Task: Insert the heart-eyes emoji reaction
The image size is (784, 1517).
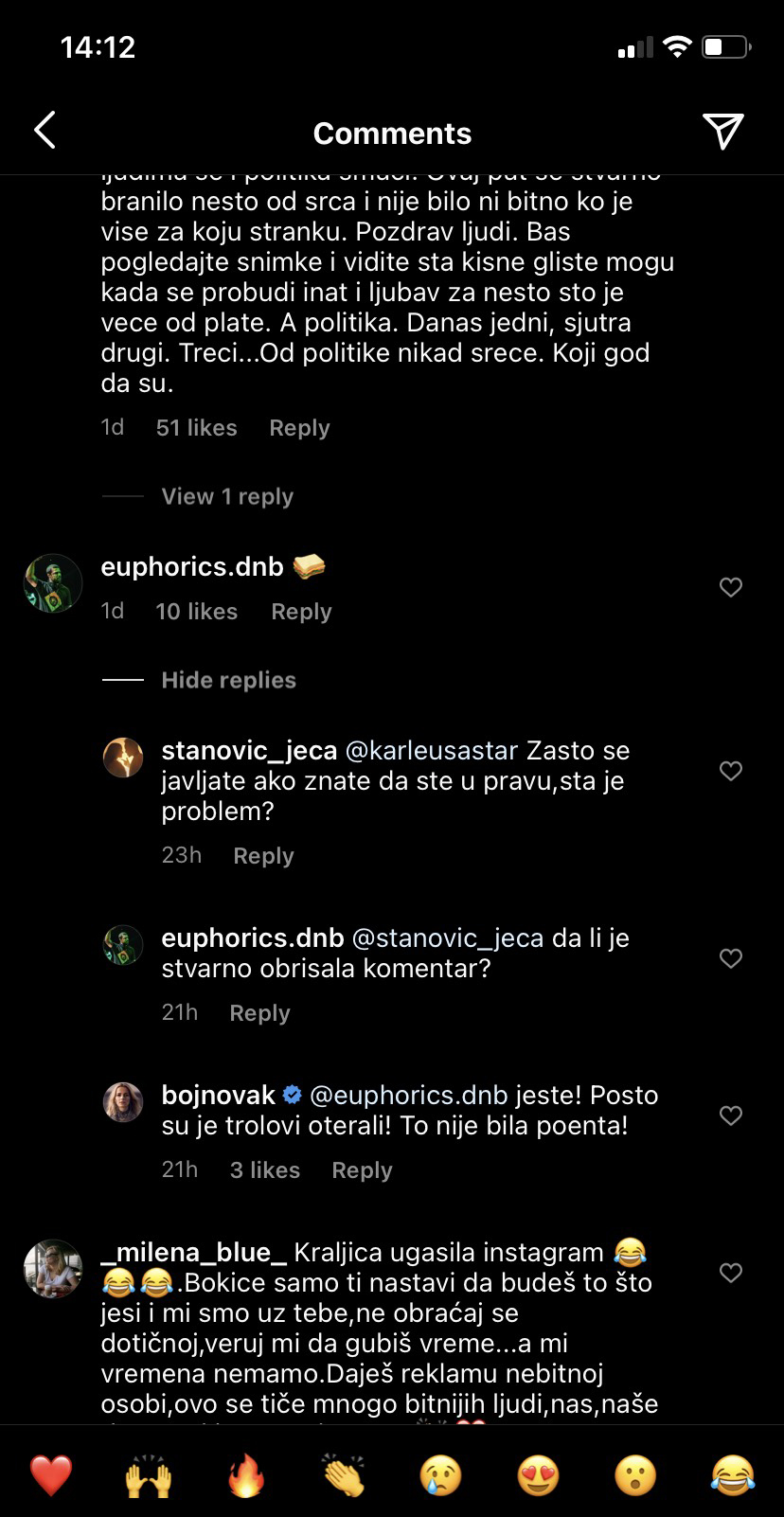Action: tap(539, 1475)
